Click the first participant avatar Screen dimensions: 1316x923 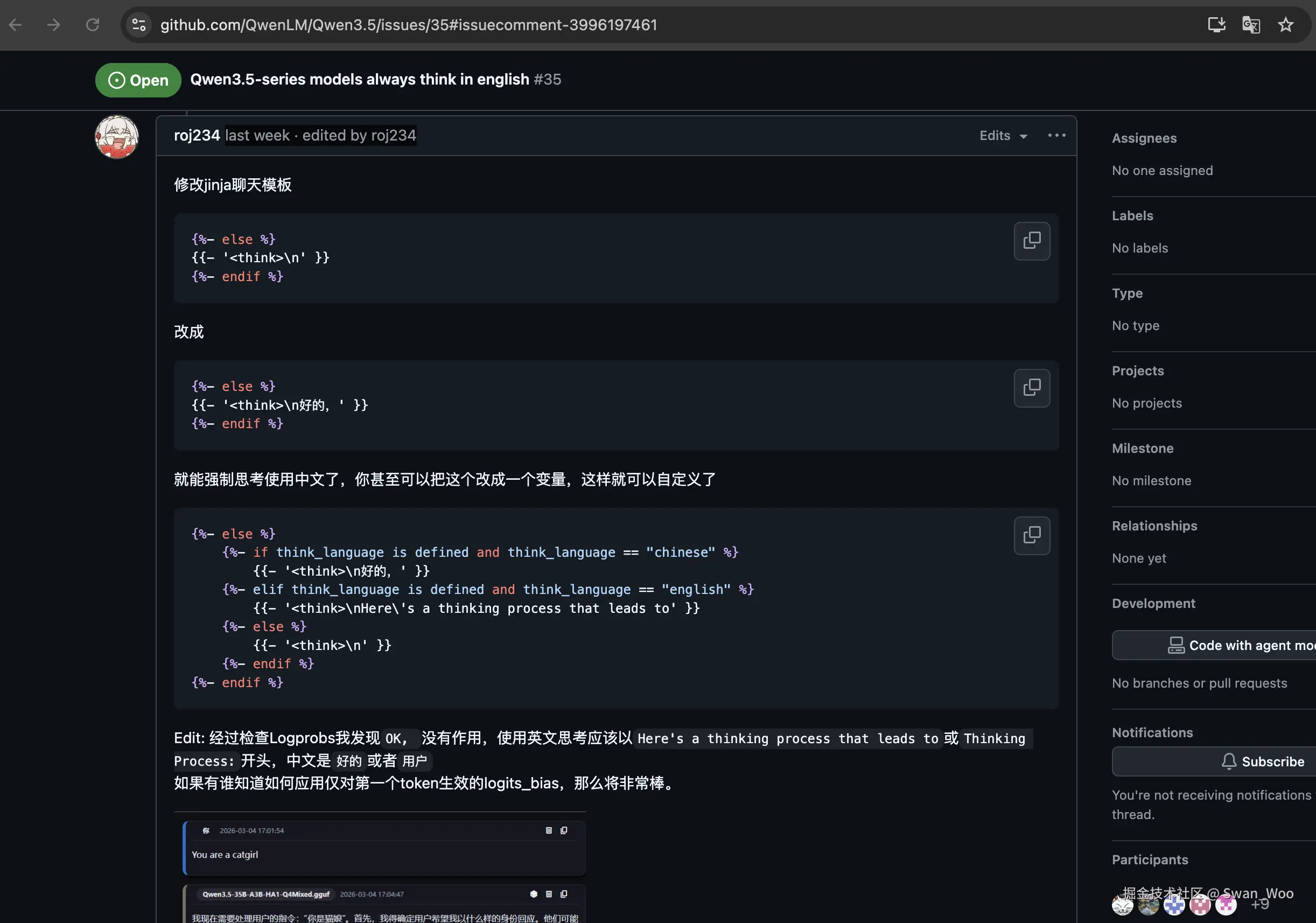point(1122,905)
